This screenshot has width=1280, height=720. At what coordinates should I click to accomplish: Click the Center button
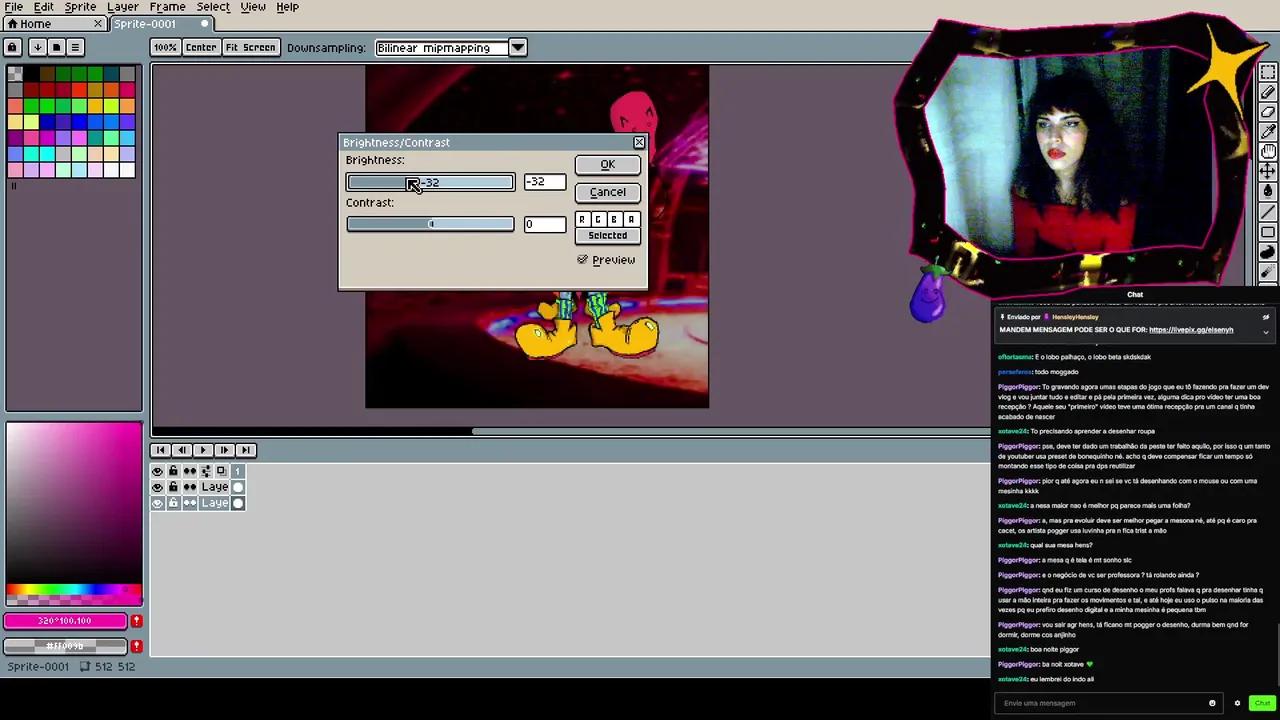tap(200, 48)
